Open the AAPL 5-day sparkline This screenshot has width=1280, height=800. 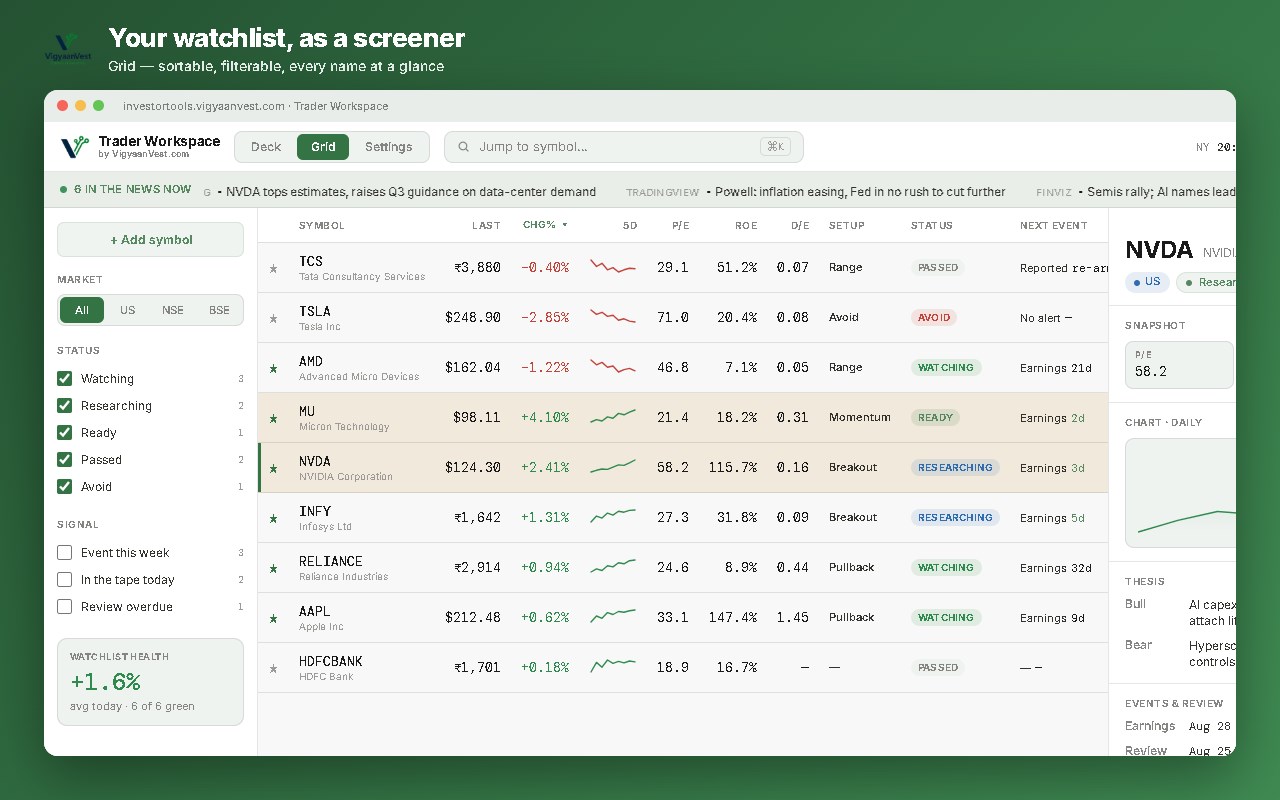pyautogui.click(x=613, y=617)
